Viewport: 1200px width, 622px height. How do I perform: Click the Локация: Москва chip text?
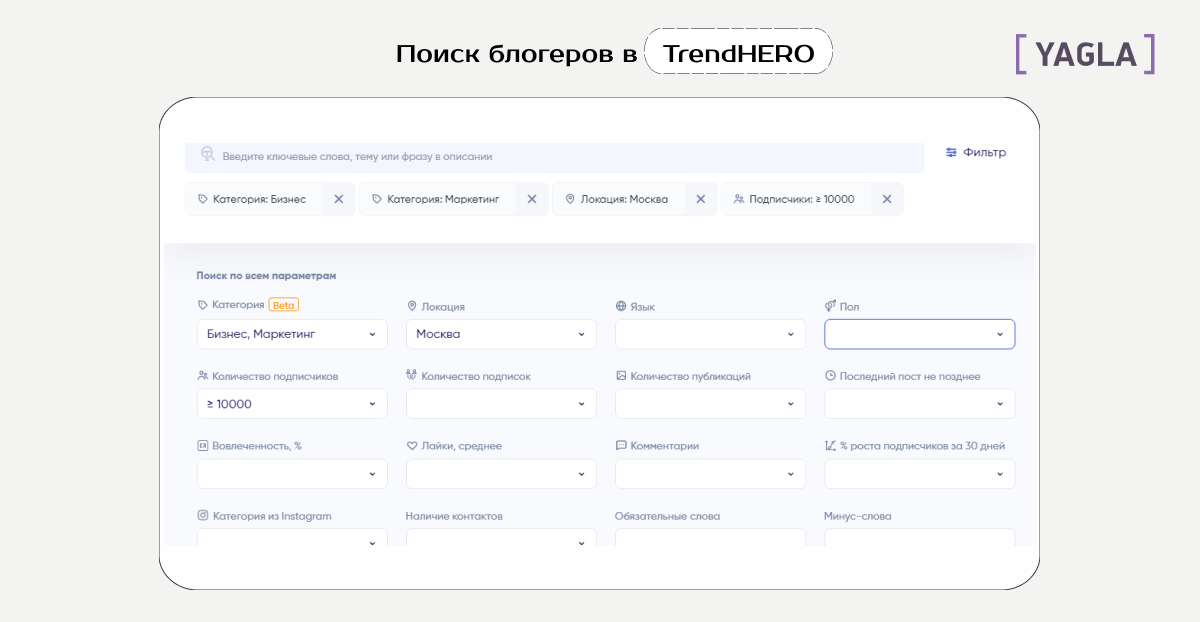[624, 199]
